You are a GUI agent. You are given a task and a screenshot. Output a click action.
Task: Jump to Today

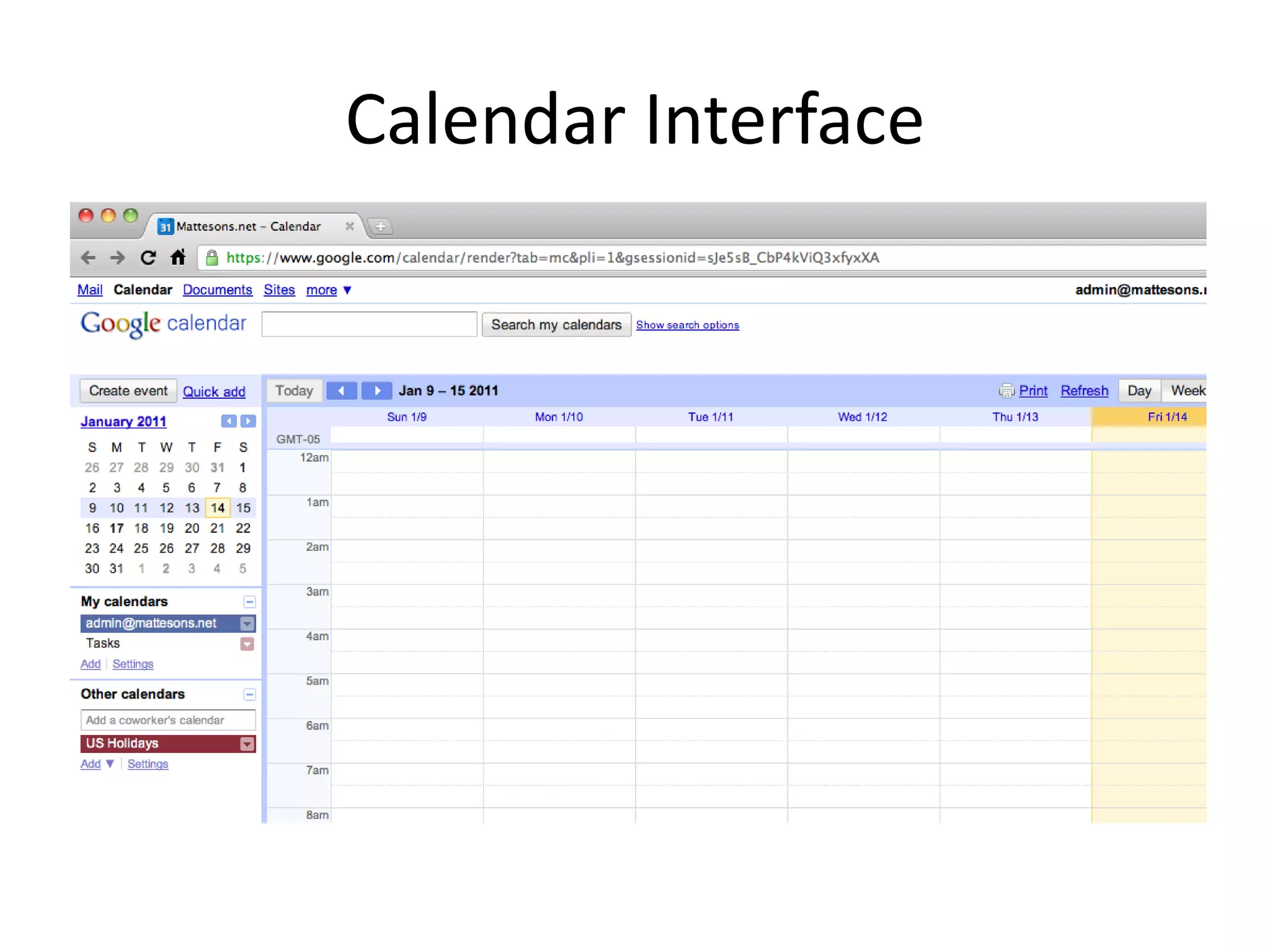pos(295,390)
